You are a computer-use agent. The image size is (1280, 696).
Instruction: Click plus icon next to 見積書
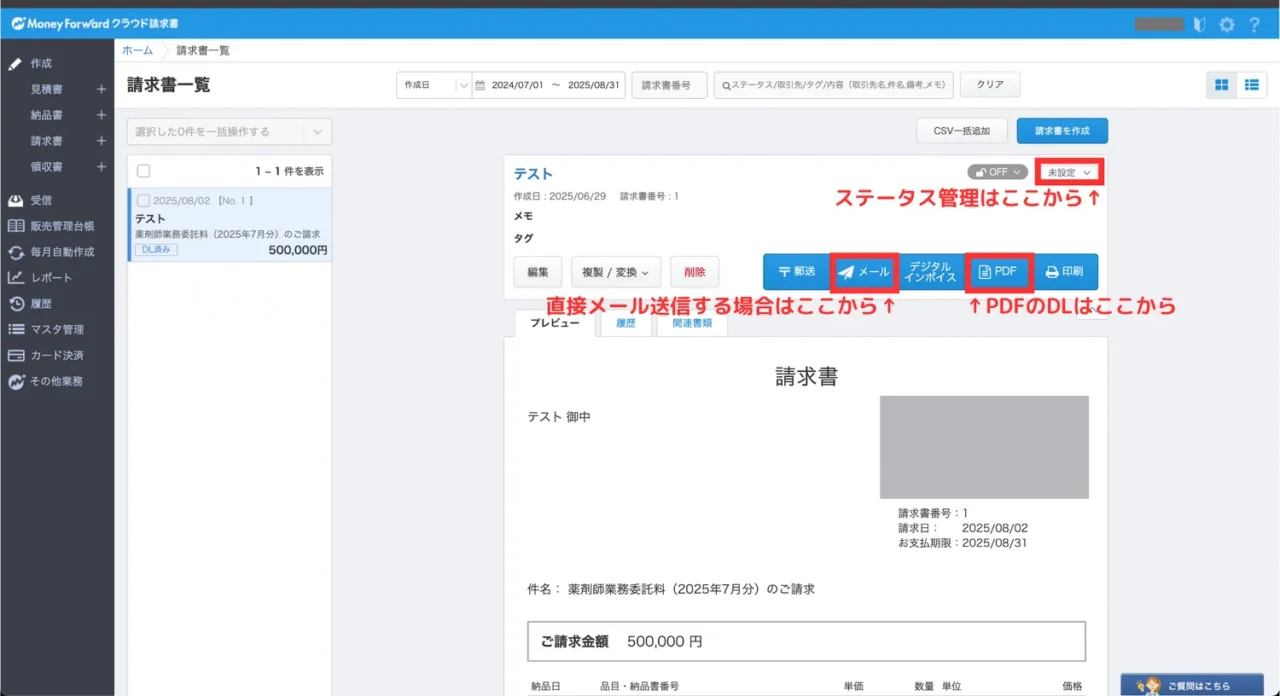coord(101,89)
